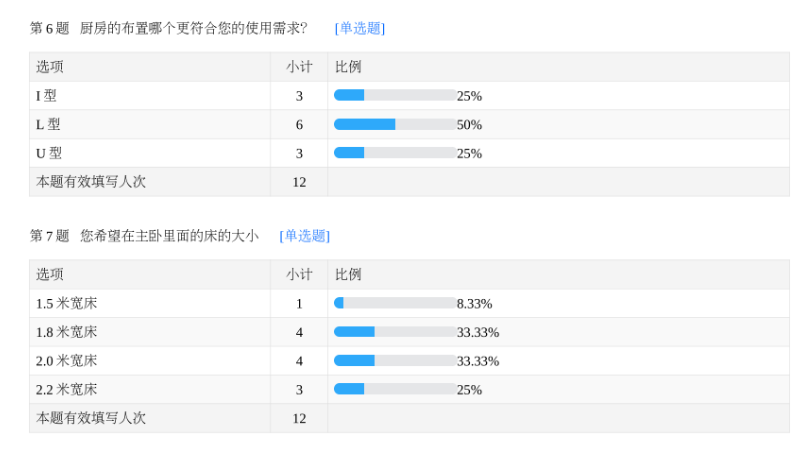Viewport: 802px width, 461px height.
Task: Click 本题有效填写人次 row in question 7 table
Action: pyautogui.click(x=91, y=418)
